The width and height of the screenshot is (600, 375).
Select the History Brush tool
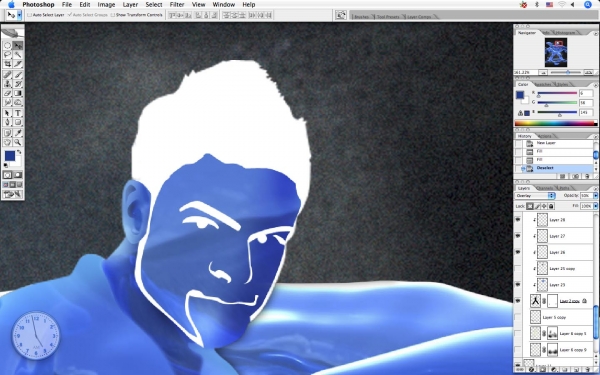click(18, 84)
